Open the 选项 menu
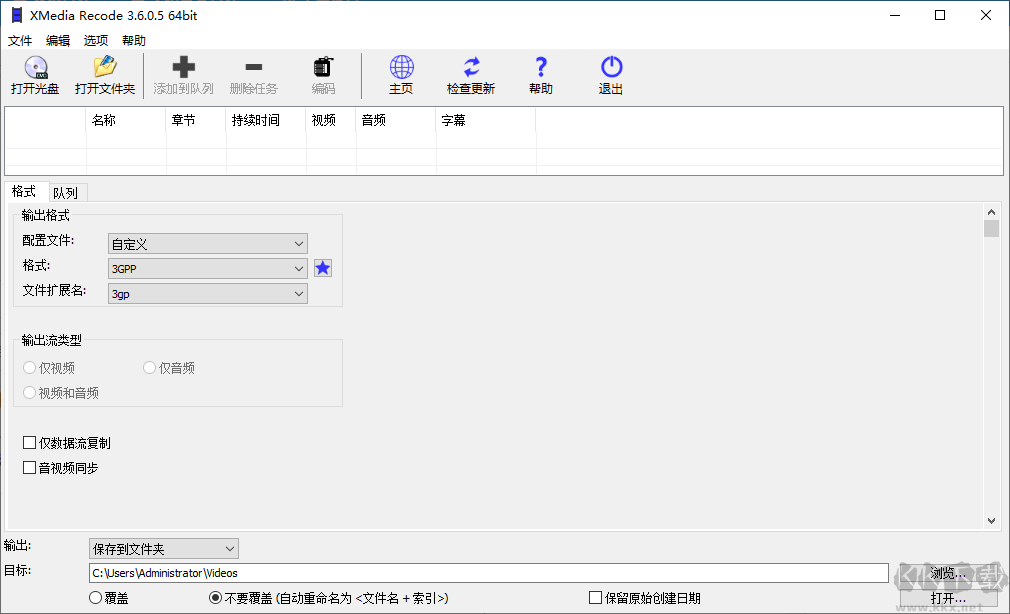Screen dimensions: 1010x614 tap(96, 41)
